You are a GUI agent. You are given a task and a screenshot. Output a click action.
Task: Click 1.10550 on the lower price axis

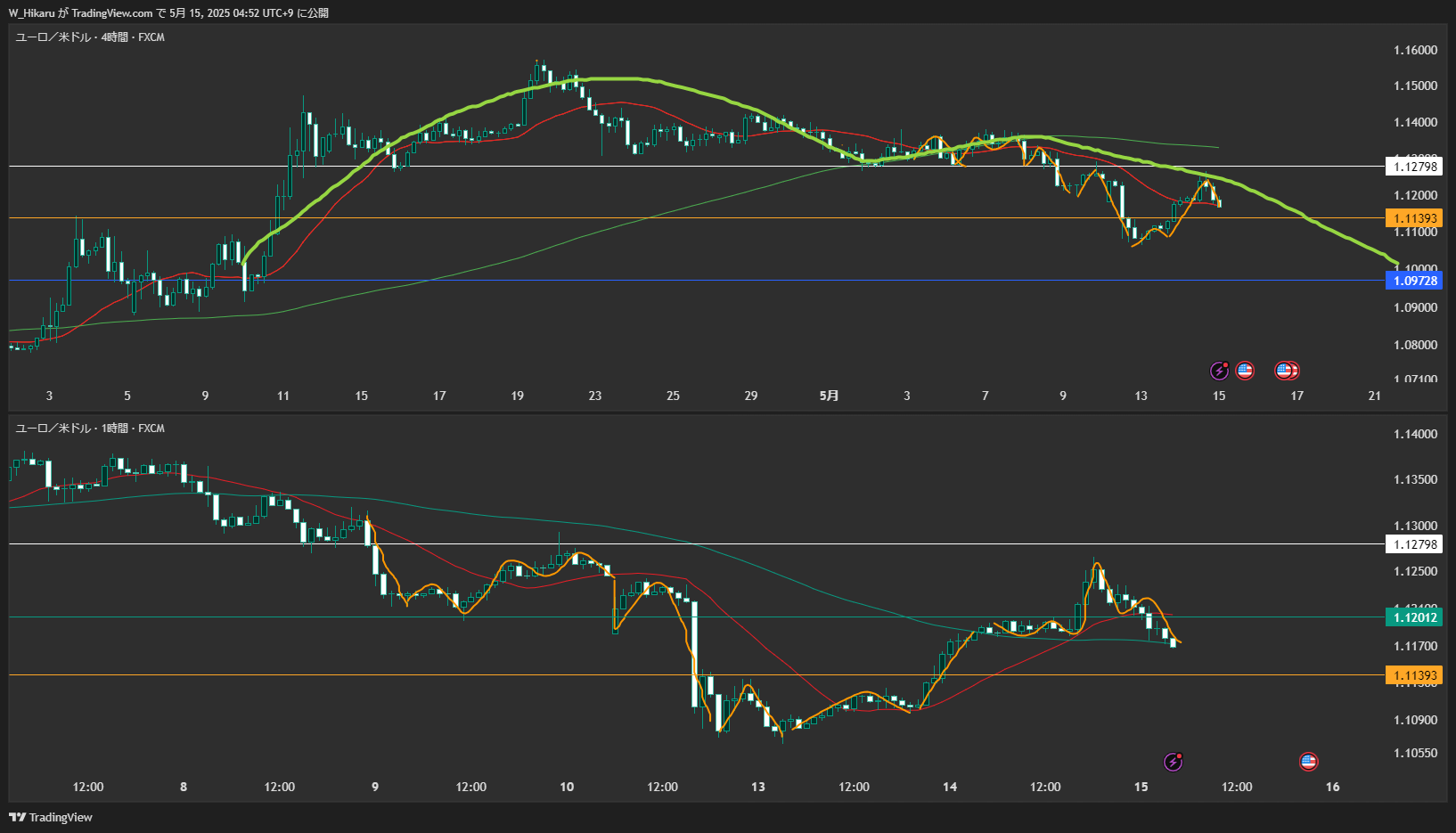click(1415, 753)
